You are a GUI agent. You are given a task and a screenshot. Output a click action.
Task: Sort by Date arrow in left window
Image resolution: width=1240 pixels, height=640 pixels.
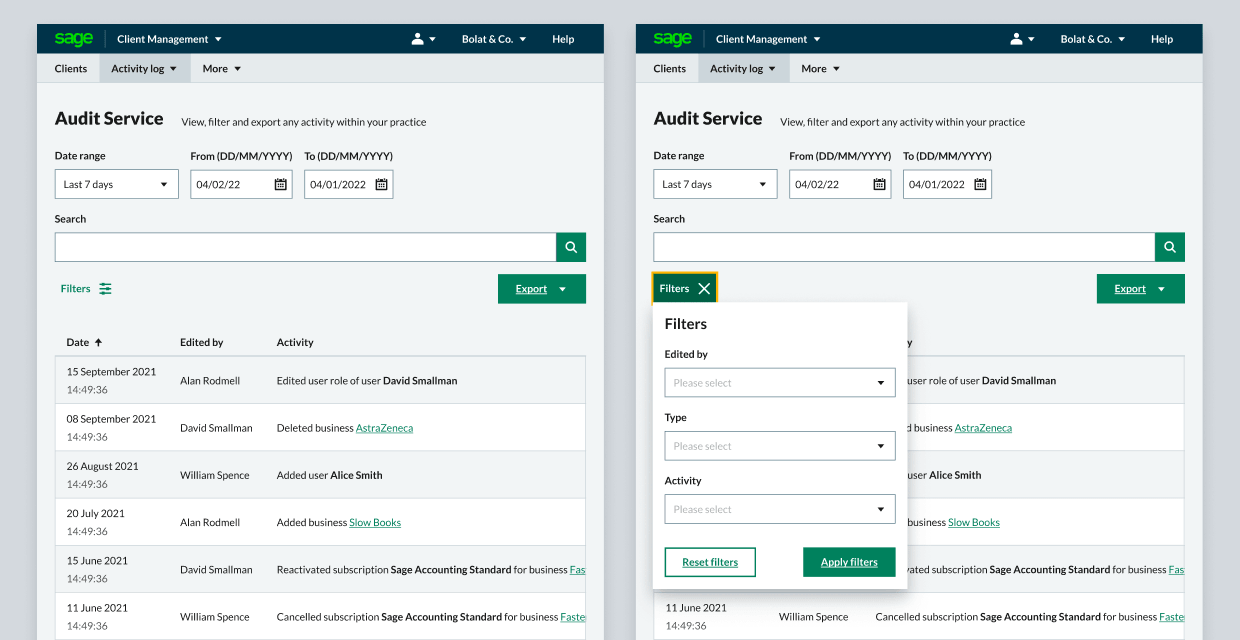98,342
